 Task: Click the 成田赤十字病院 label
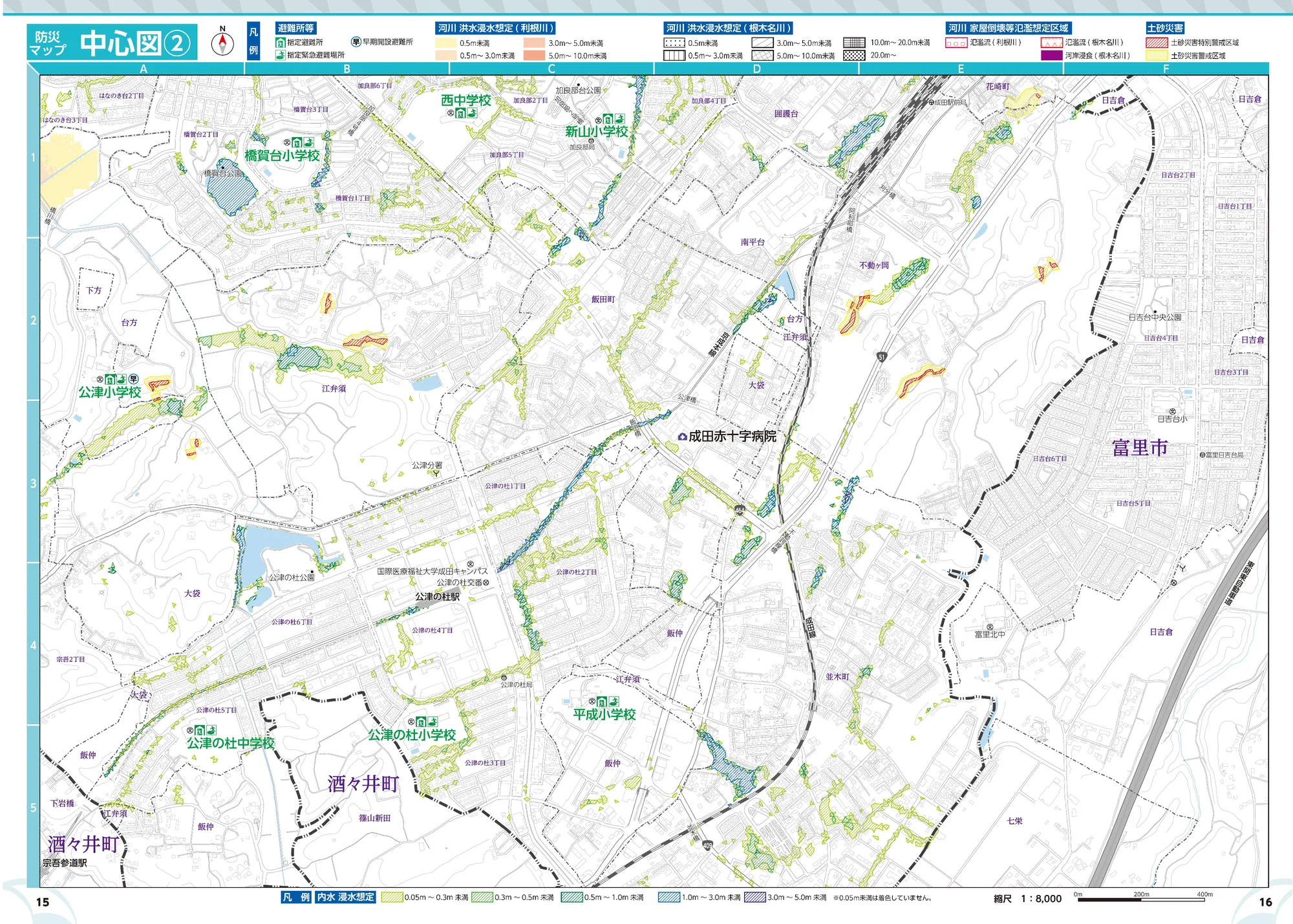(732, 436)
